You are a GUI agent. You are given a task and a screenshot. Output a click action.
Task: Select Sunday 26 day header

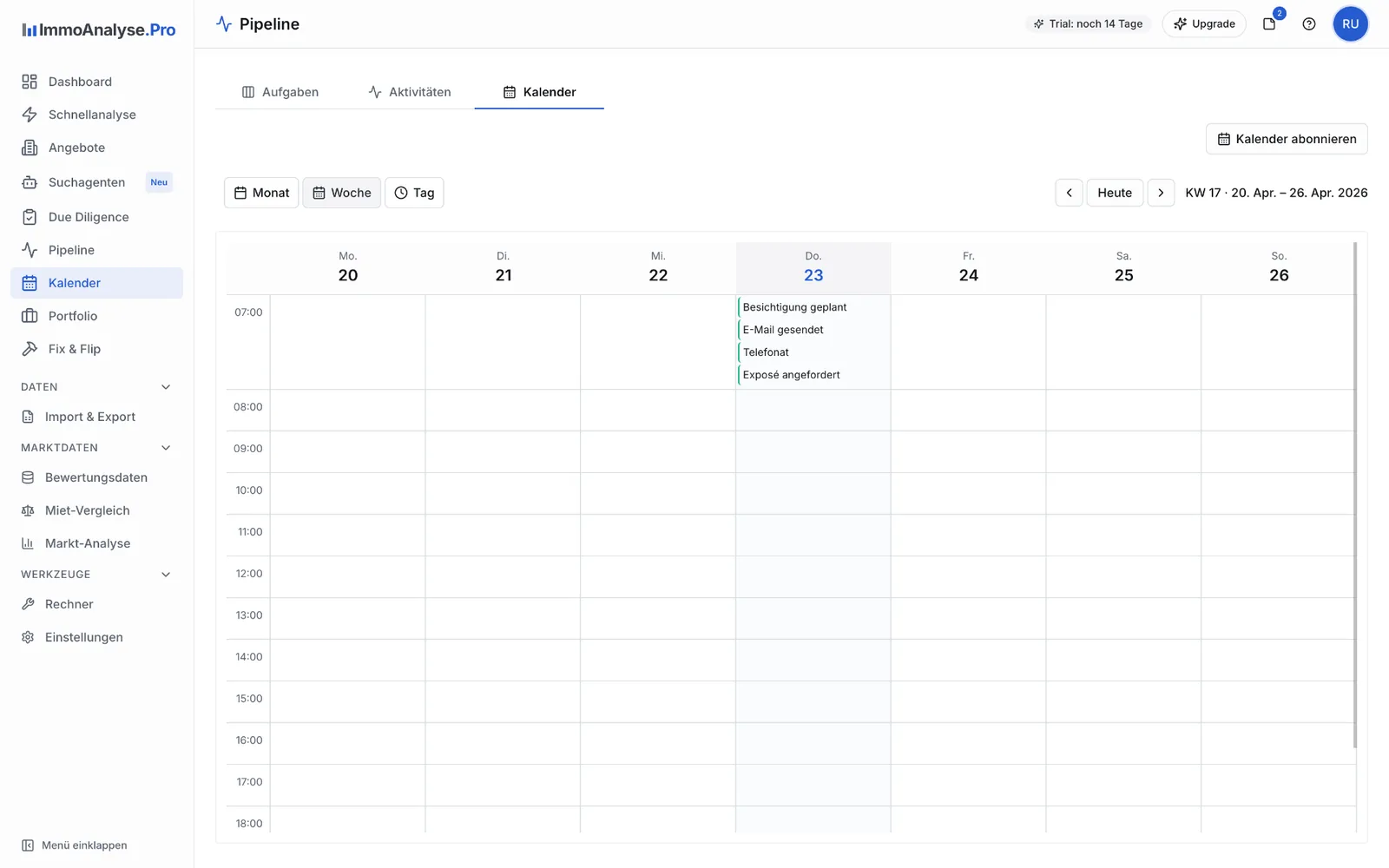click(1279, 267)
